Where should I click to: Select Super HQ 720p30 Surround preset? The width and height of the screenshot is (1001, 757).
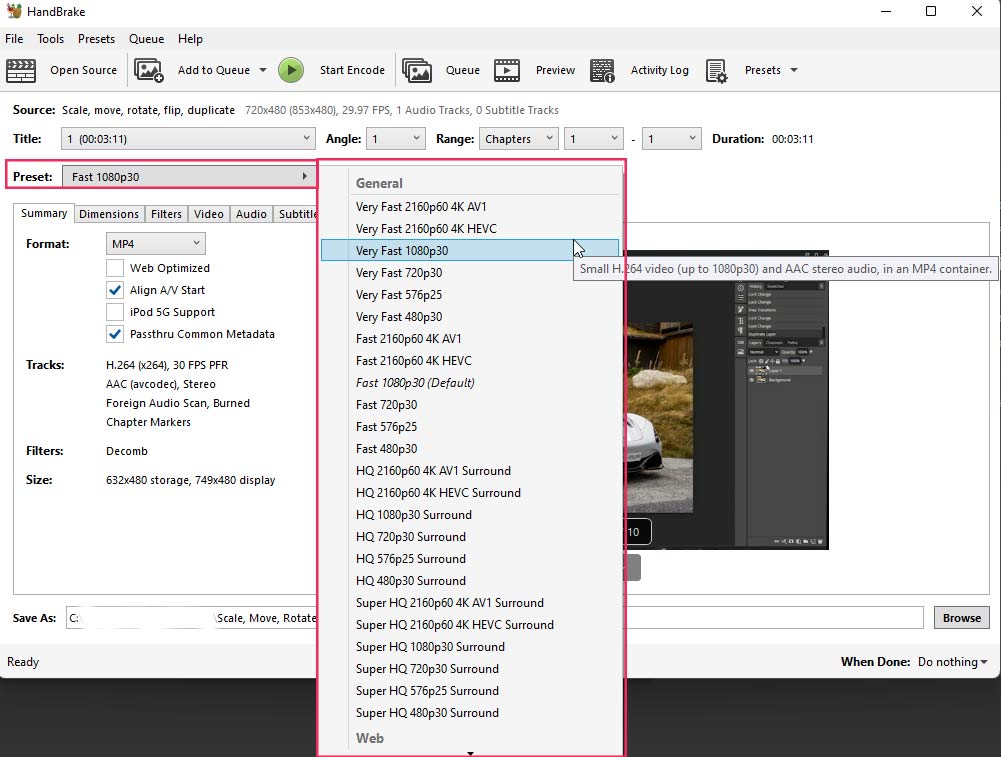(x=470, y=669)
